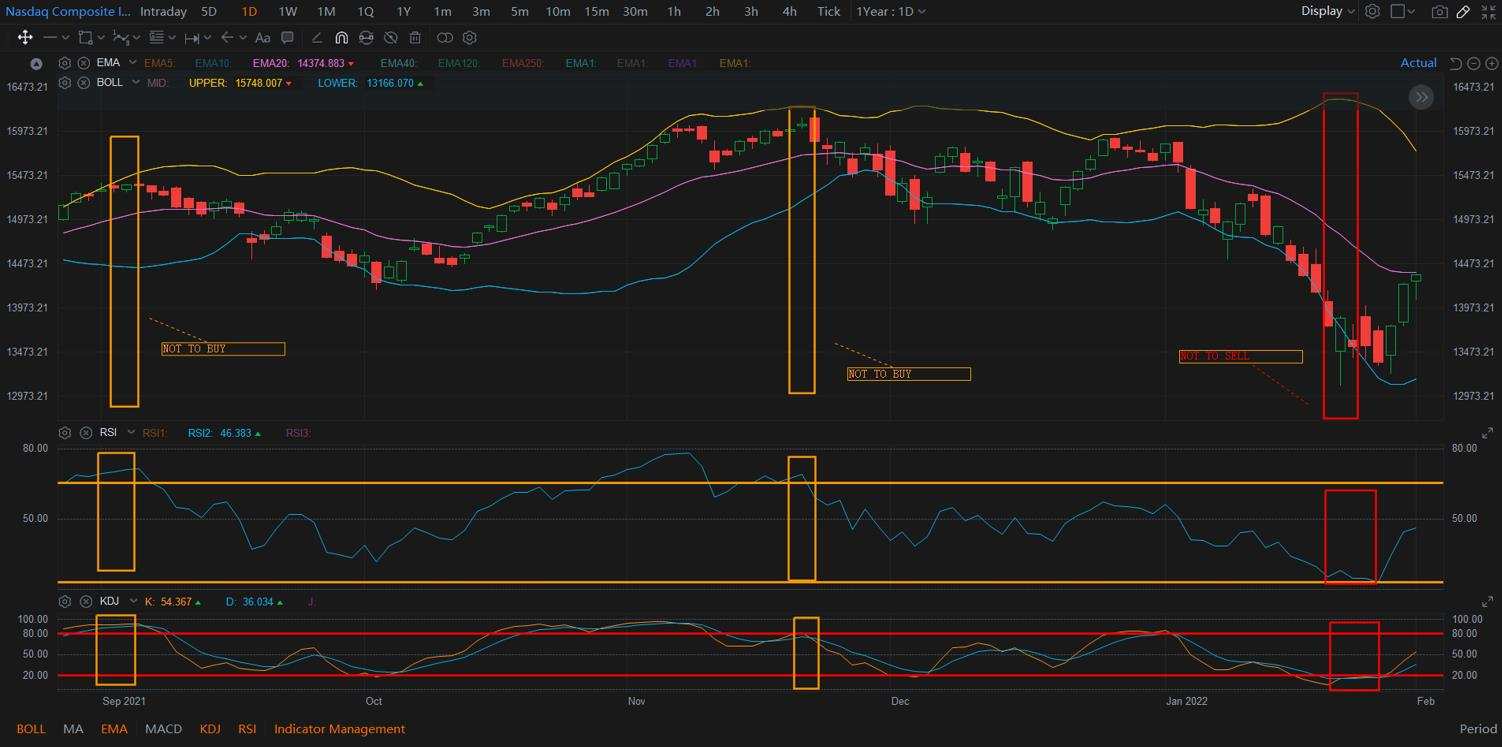
Task: Select the Tick timeframe
Action: click(x=829, y=11)
